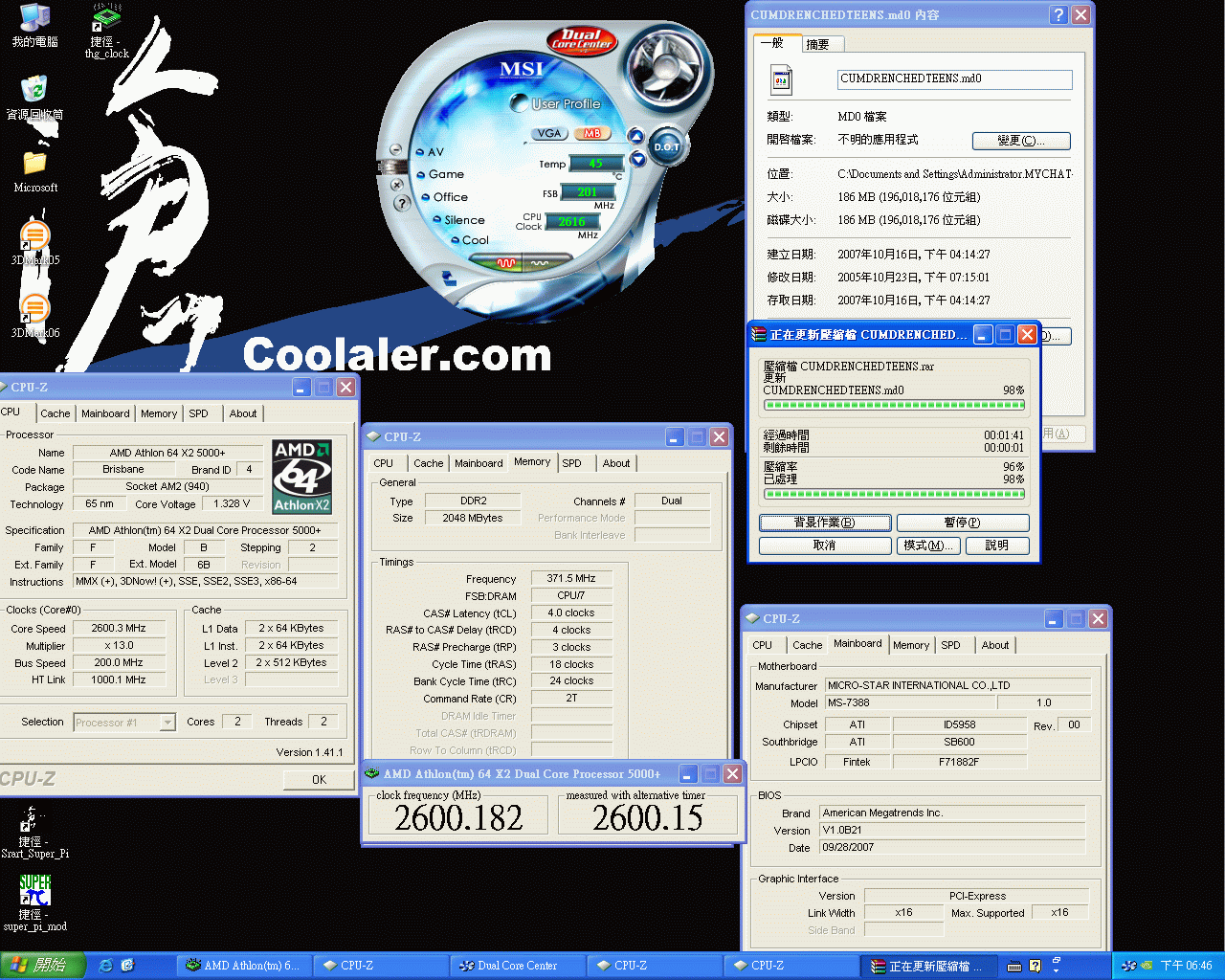Click the help question mark on Dual Core Center
Image resolution: width=1225 pixels, height=980 pixels.
(x=402, y=203)
